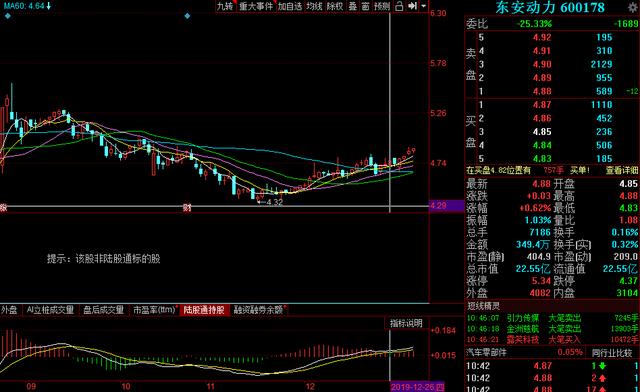Click the blue diamond marker above mid chart
Viewport: 640px width, 392px height.
[x=187, y=16]
